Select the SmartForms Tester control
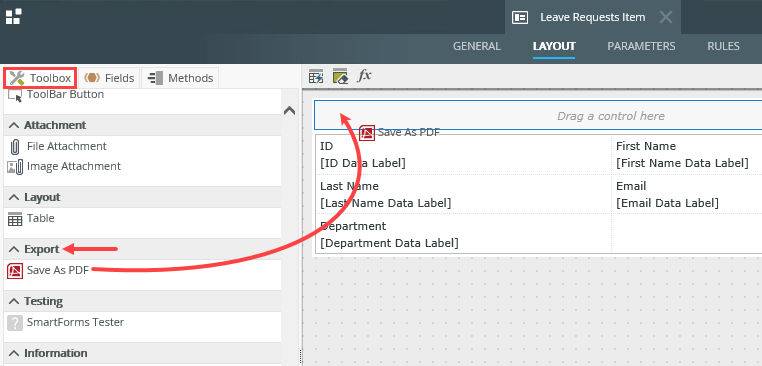The height and width of the screenshot is (366, 762). 66,322
